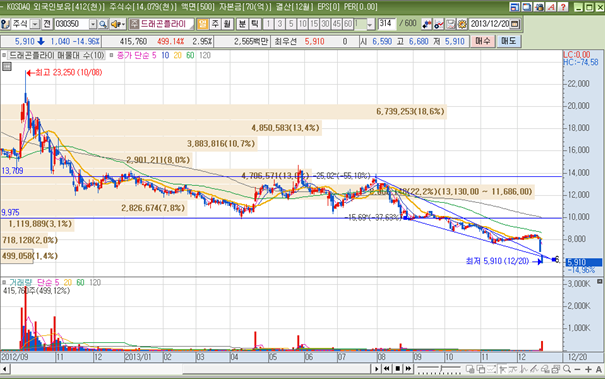Click the chart settings gear icon
The height and width of the screenshot is (379, 605).
point(462,24)
